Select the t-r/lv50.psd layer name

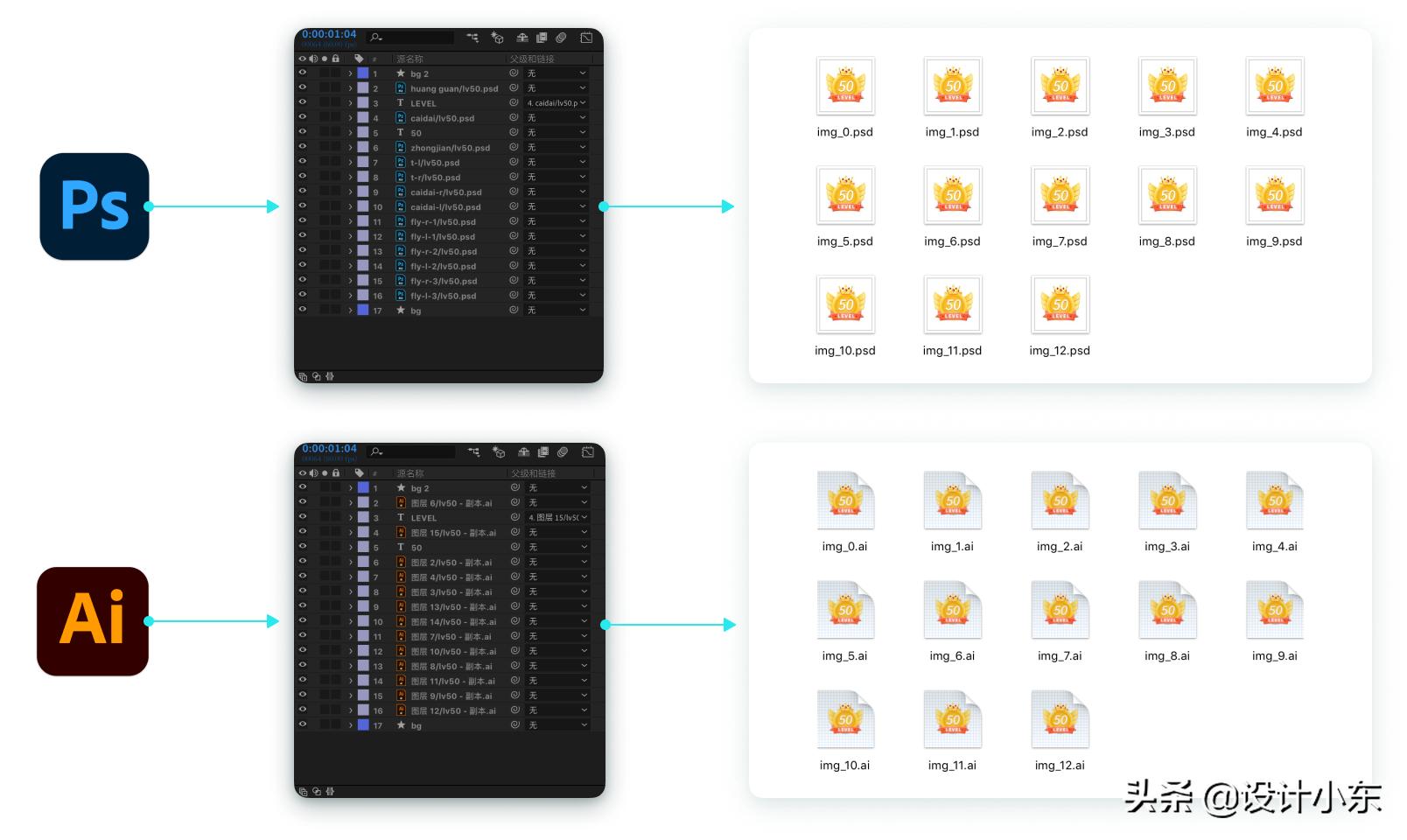pos(435,178)
